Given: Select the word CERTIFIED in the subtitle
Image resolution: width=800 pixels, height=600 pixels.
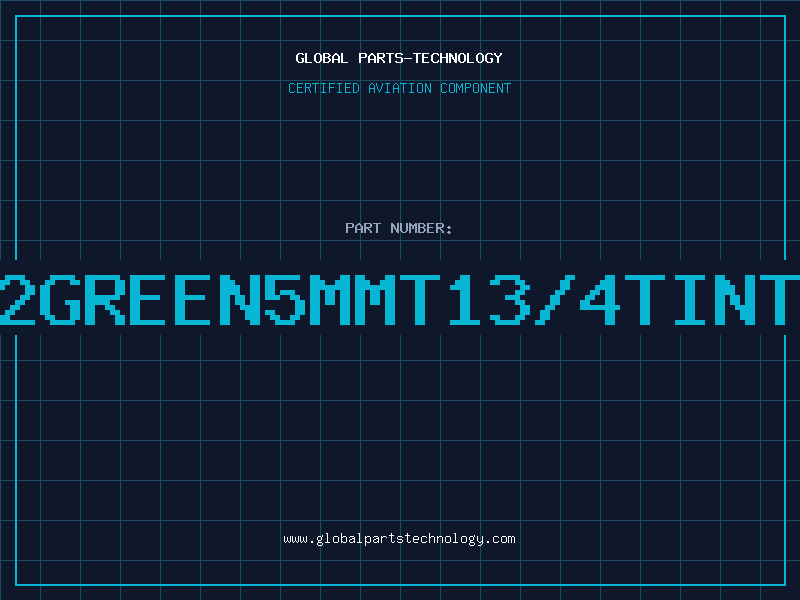Looking at the screenshot, I should [x=324, y=88].
